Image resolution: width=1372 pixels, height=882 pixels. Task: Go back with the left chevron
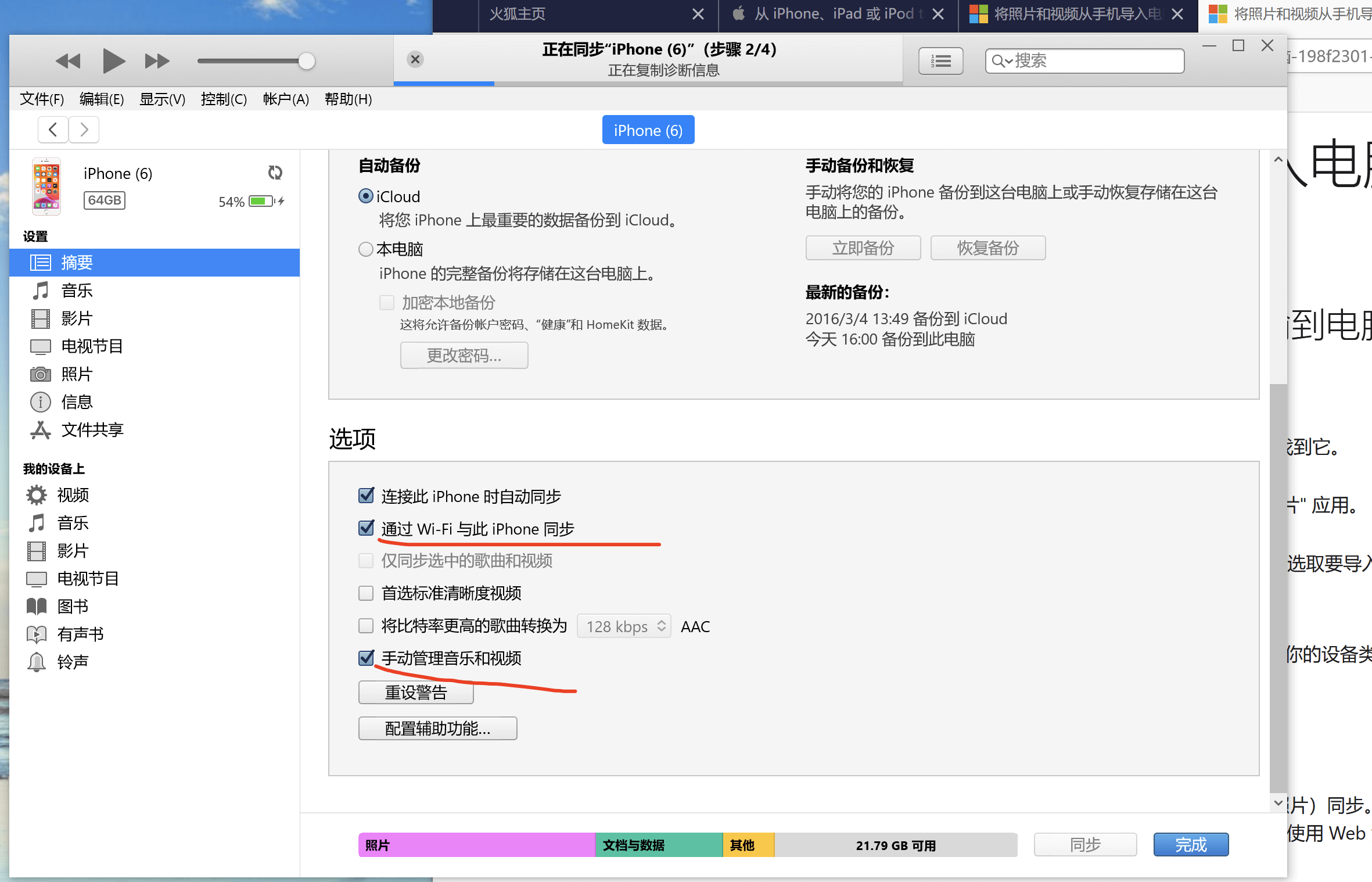point(53,130)
